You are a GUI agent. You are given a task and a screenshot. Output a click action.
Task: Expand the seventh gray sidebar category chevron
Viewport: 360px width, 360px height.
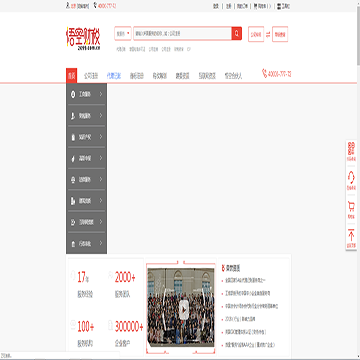pos(101,222)
